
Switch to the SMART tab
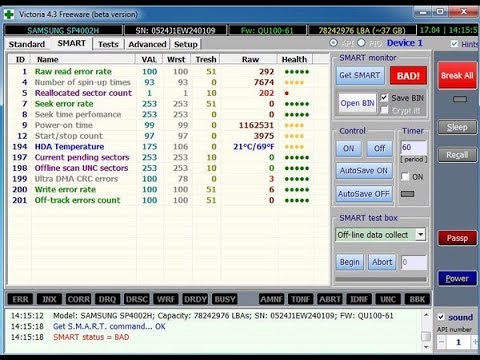pos(71,43)
